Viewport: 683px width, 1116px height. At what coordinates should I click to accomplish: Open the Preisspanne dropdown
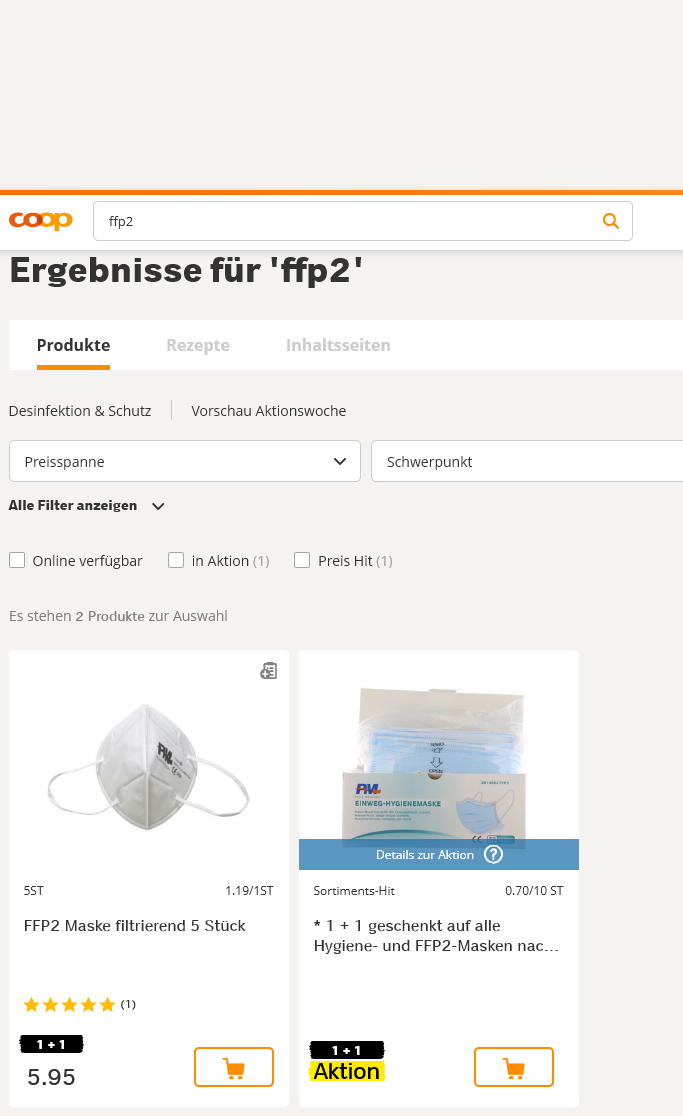[x=185, y=461]
